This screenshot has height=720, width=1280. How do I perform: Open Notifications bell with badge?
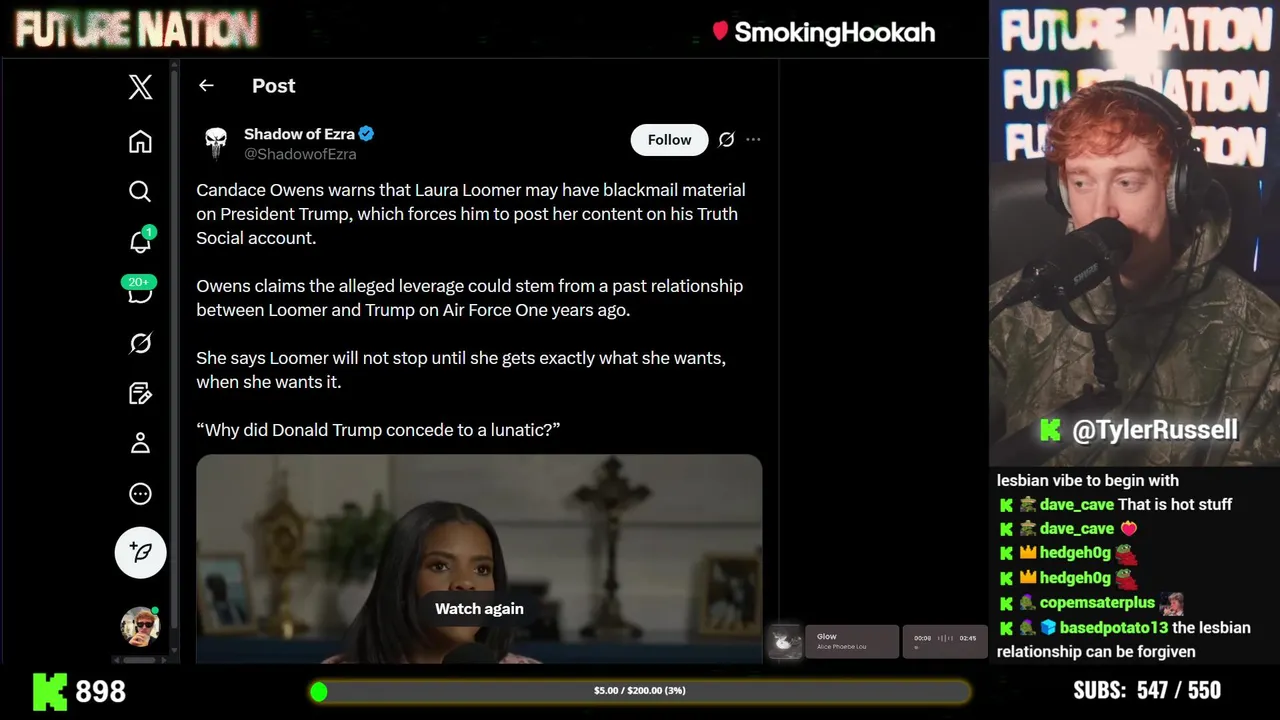click(141, 240)
